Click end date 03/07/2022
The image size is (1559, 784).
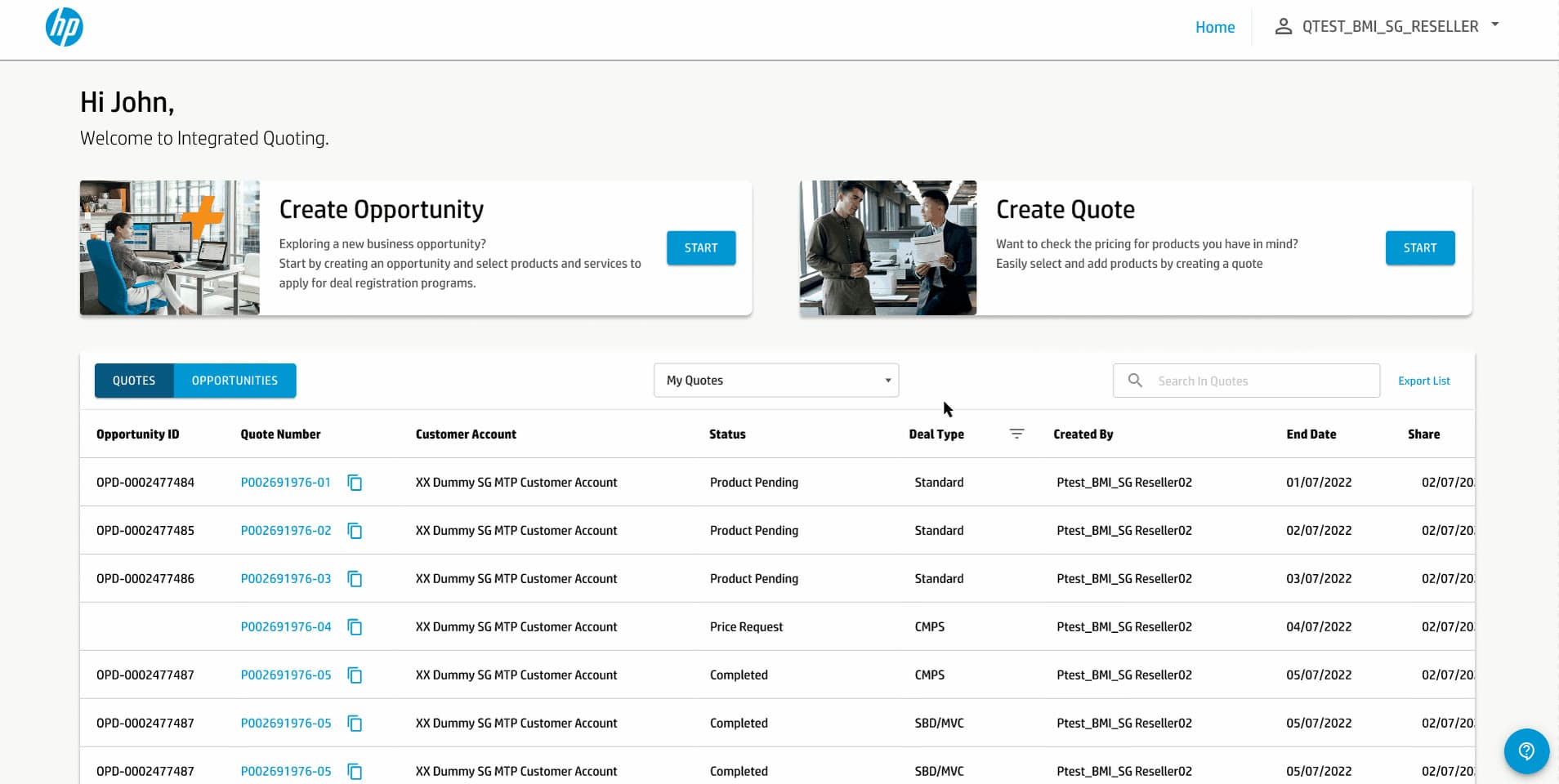click(1319, 579)
